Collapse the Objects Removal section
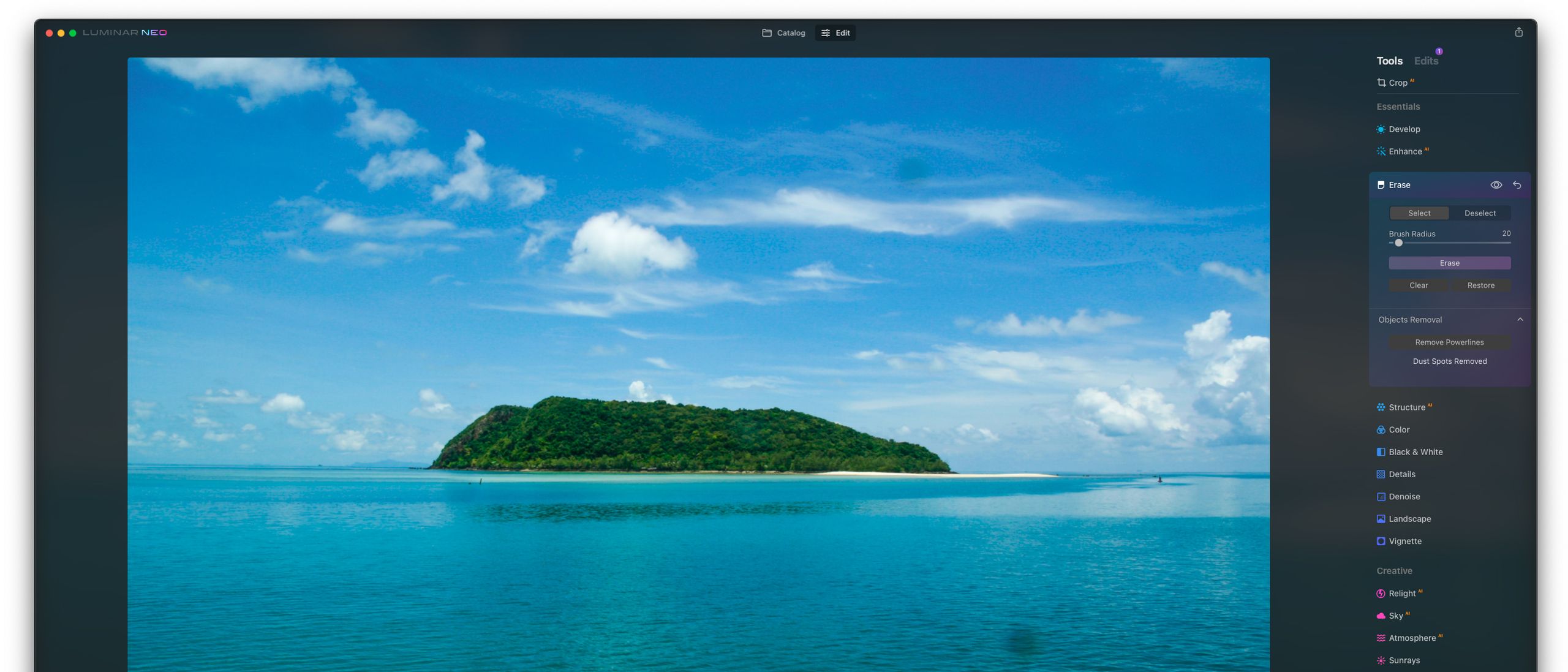 [1520, 320]
